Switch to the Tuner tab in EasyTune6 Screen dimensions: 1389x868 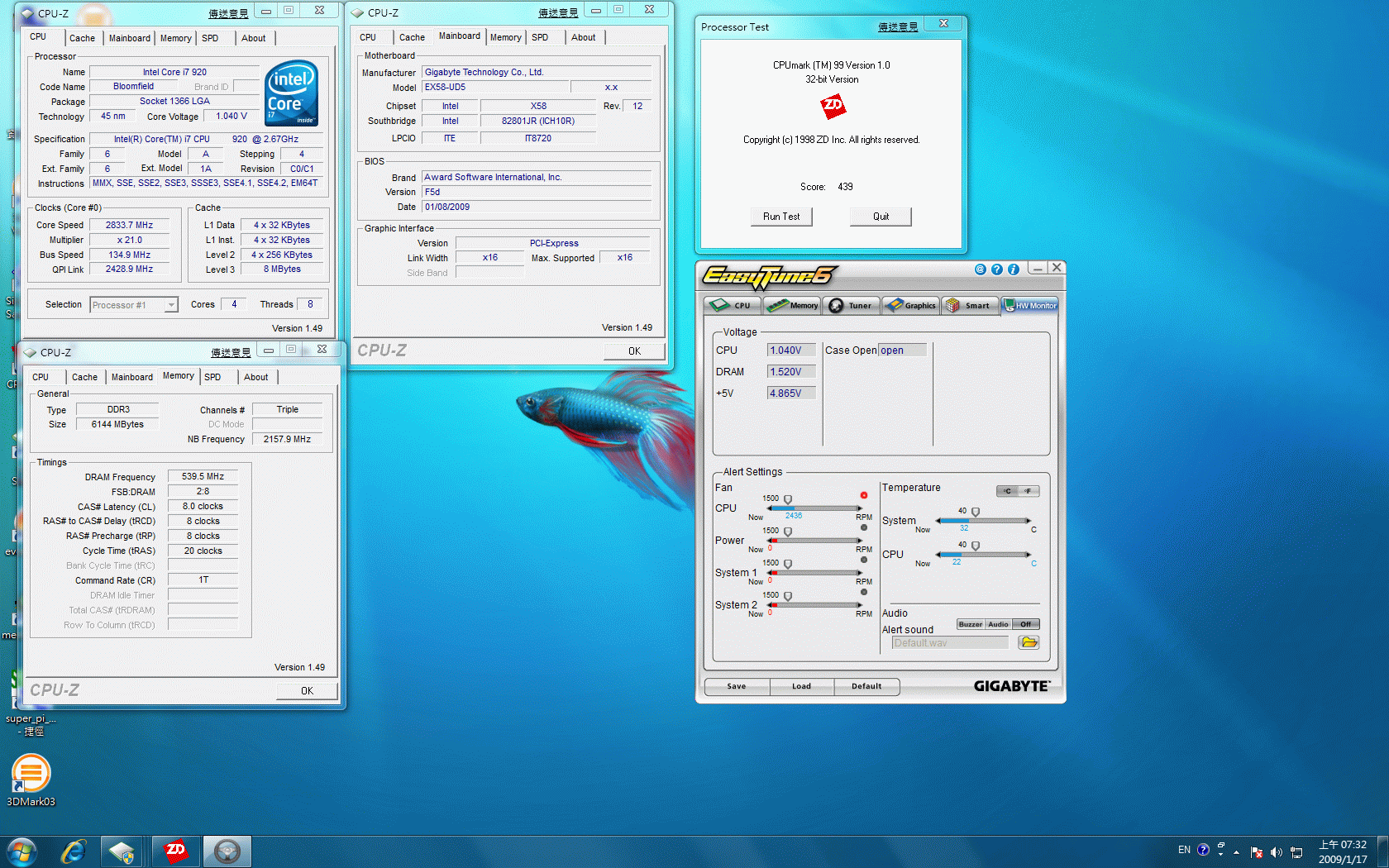click(x=851, y=305)
